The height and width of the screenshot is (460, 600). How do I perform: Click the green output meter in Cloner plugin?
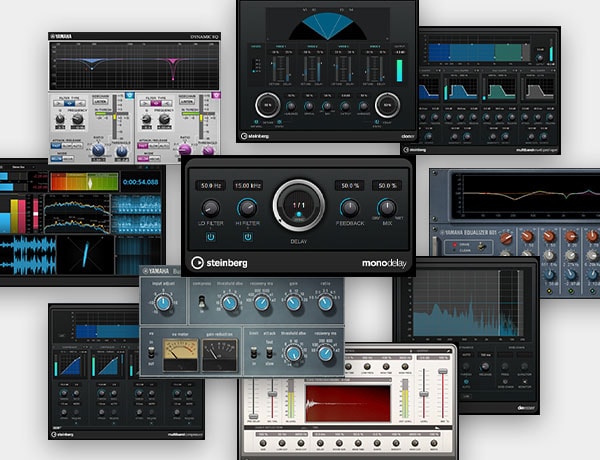click(x=401, y=71)
